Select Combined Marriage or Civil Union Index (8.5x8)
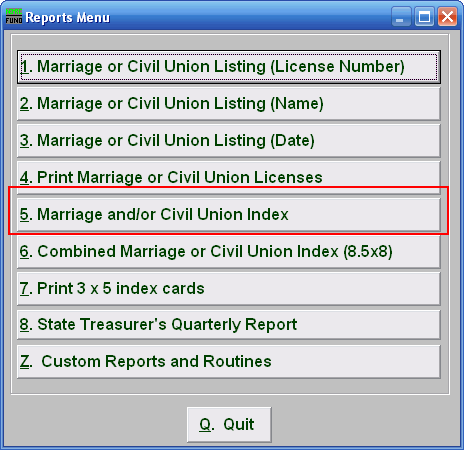This screenshot has height=450, width=464. [x=229, y=251]
